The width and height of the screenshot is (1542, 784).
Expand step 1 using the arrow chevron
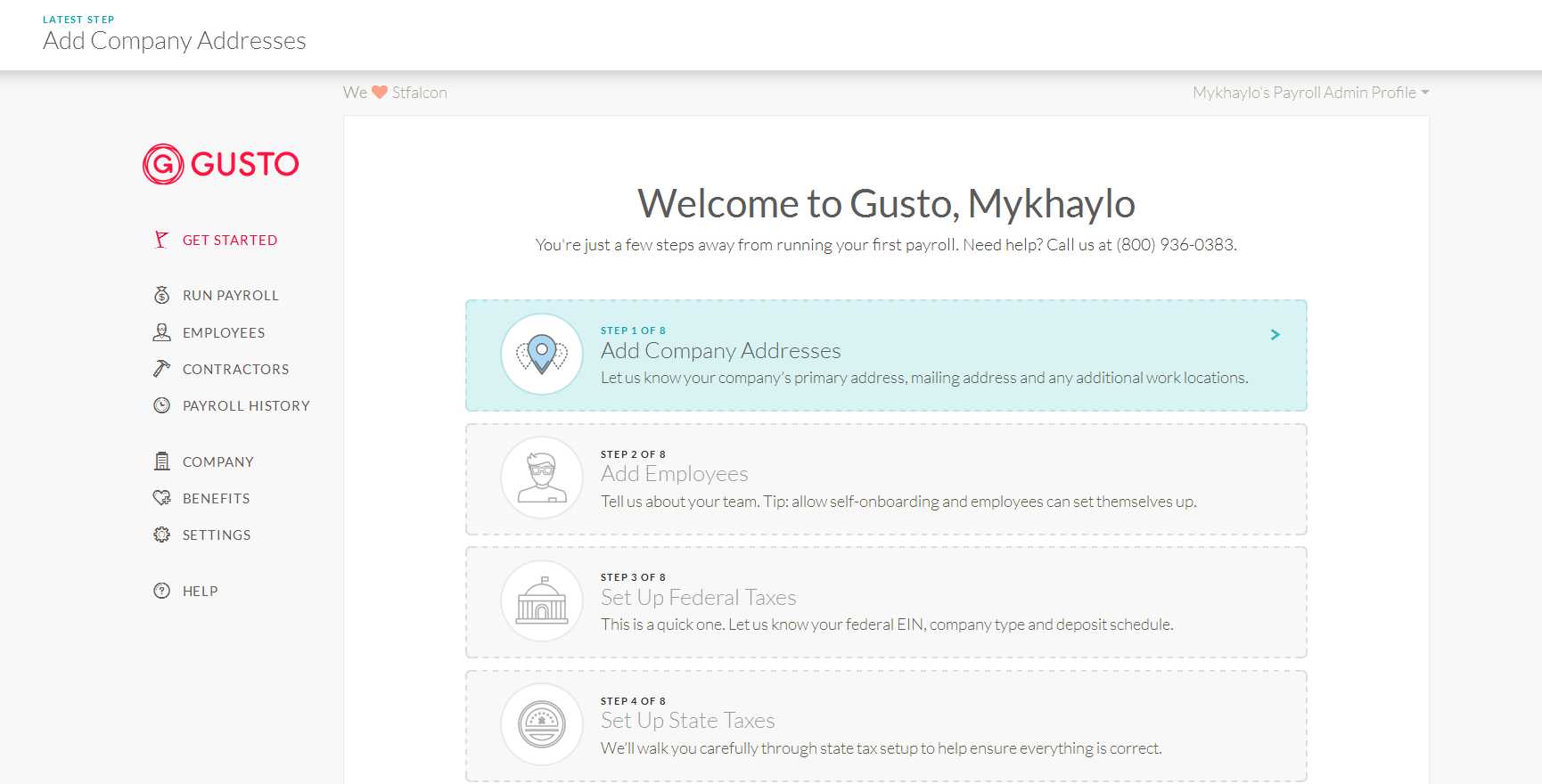click(1275, 335)
